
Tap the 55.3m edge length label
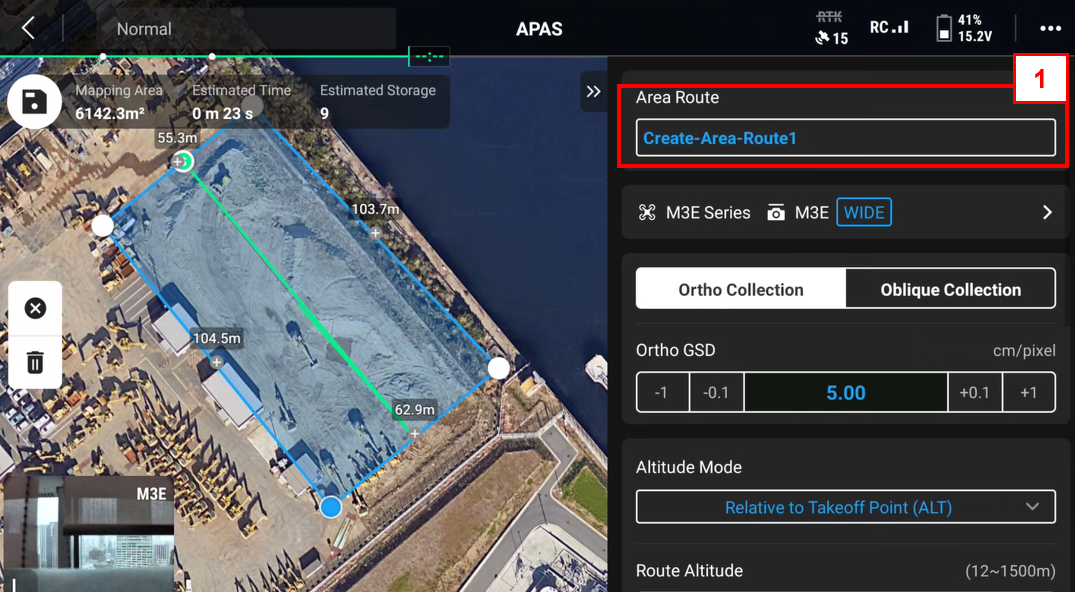(x=177, y=138)
